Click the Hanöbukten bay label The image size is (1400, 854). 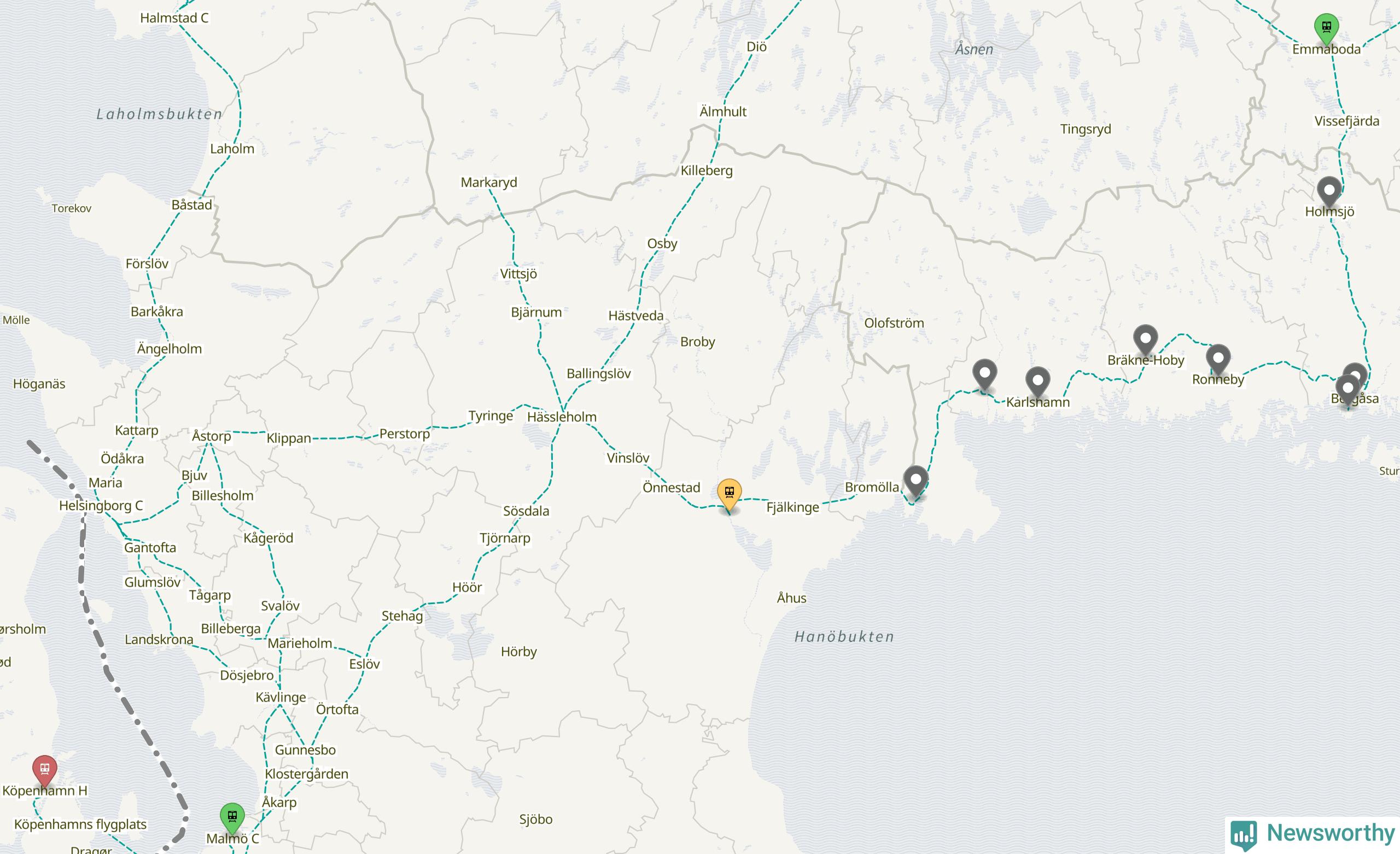pos(844,636)
